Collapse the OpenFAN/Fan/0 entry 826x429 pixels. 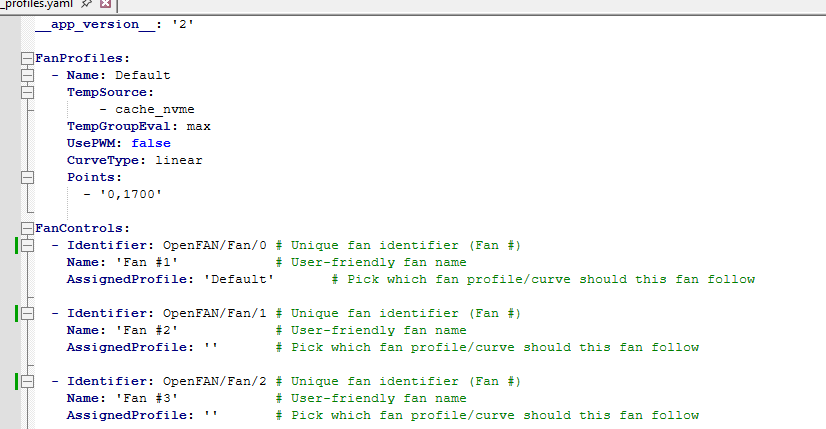(27, 246)
